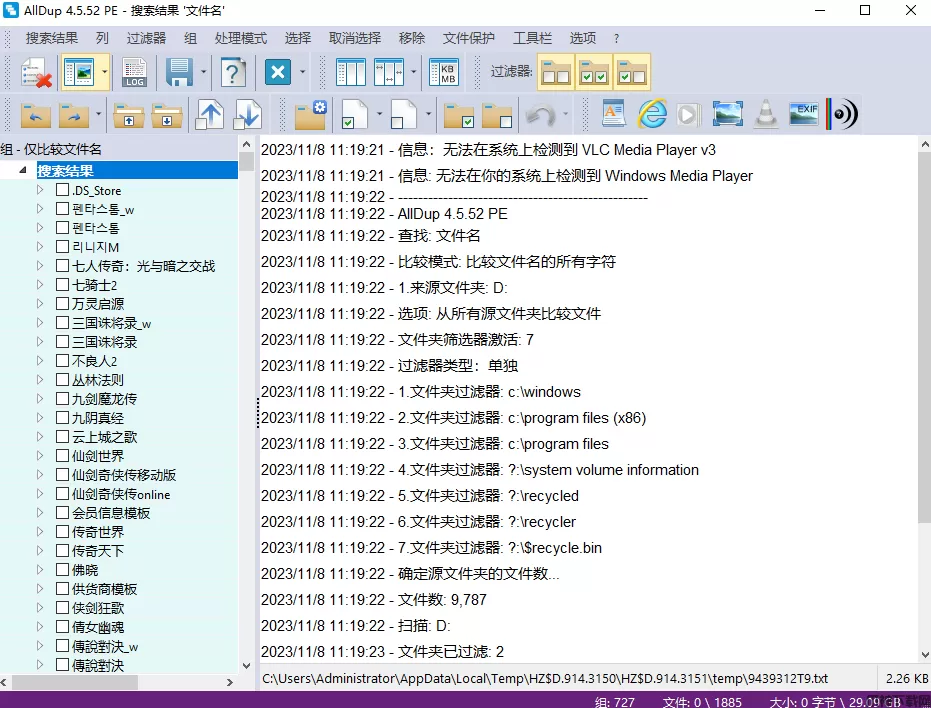The image size is (931, 708).
Task: Open dropdown arrow beside save icon
Action: 203,73
